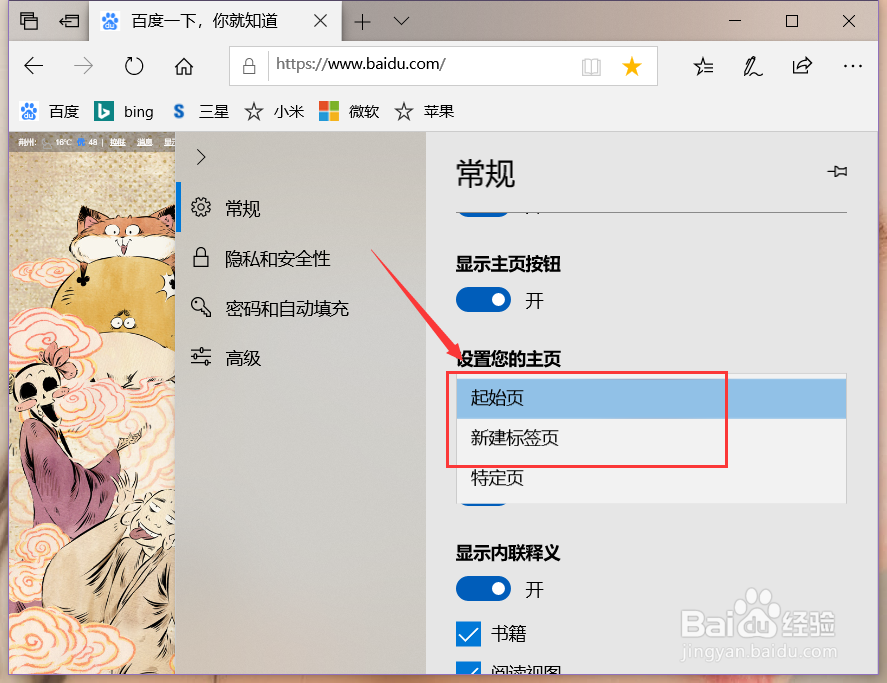This screenshot has height=683, width=887.
Task: Close the Baidu browser tab
Action: point(320,21)
